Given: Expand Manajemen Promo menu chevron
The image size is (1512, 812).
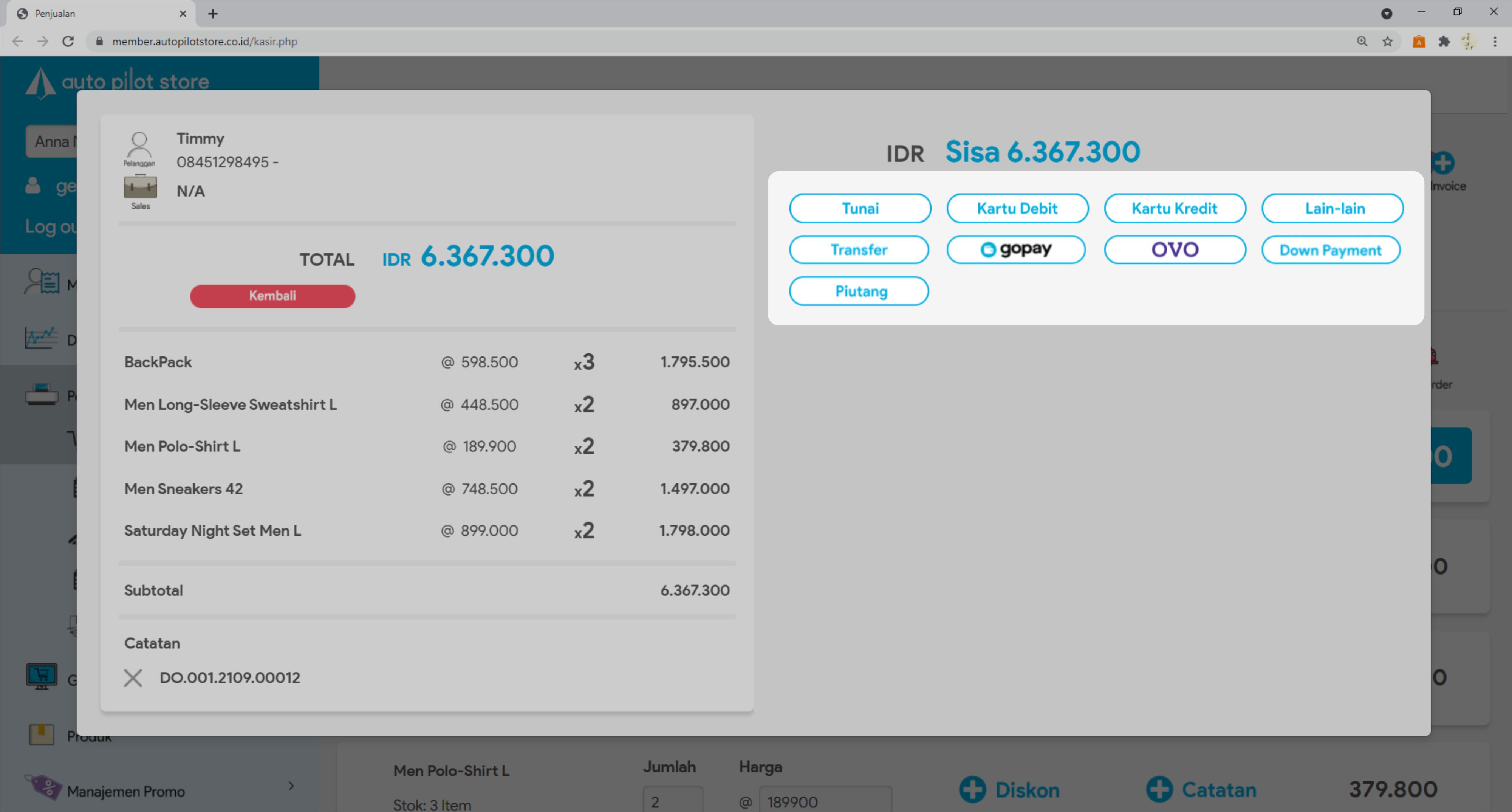Looking at the screenshot, I should (292, 786).
